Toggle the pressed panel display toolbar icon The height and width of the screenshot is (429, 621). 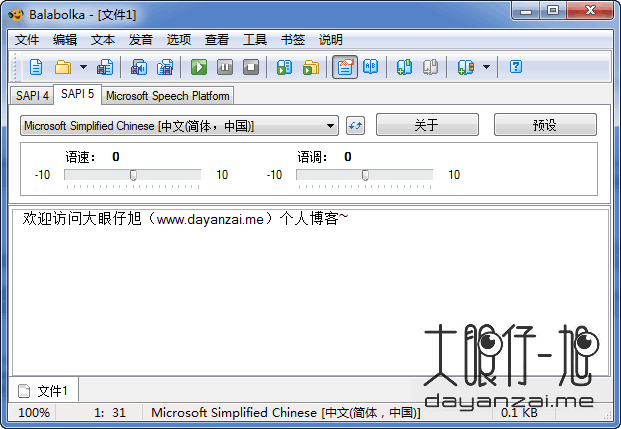[345, 67]
